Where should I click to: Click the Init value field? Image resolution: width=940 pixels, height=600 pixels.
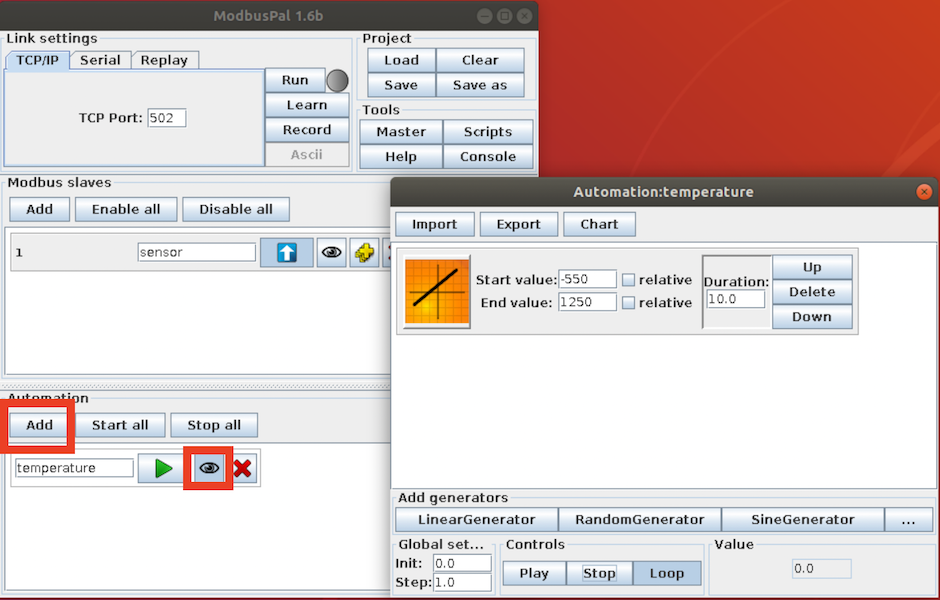click(462, 563)
